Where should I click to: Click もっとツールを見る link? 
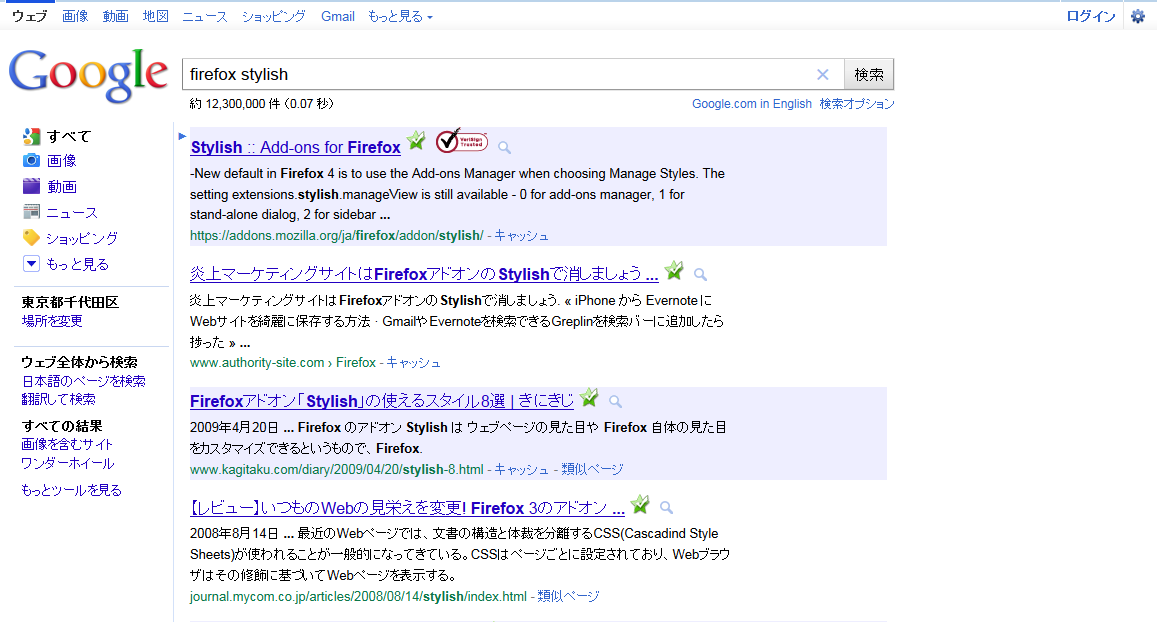pyautogui.click(x=72, y=490)
